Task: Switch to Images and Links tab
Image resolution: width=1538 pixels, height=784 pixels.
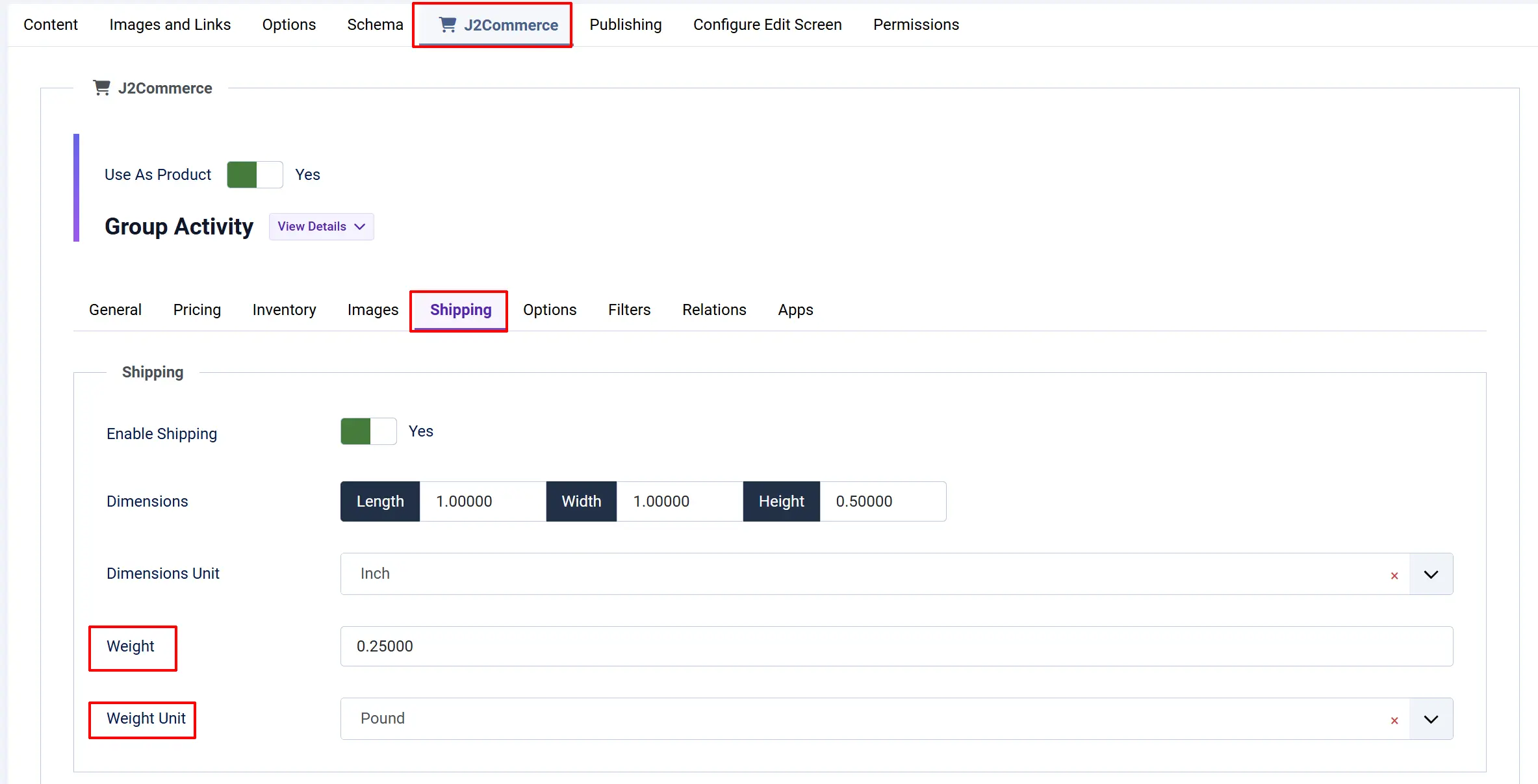Action: pyautogui.click(x=170, y=25)
